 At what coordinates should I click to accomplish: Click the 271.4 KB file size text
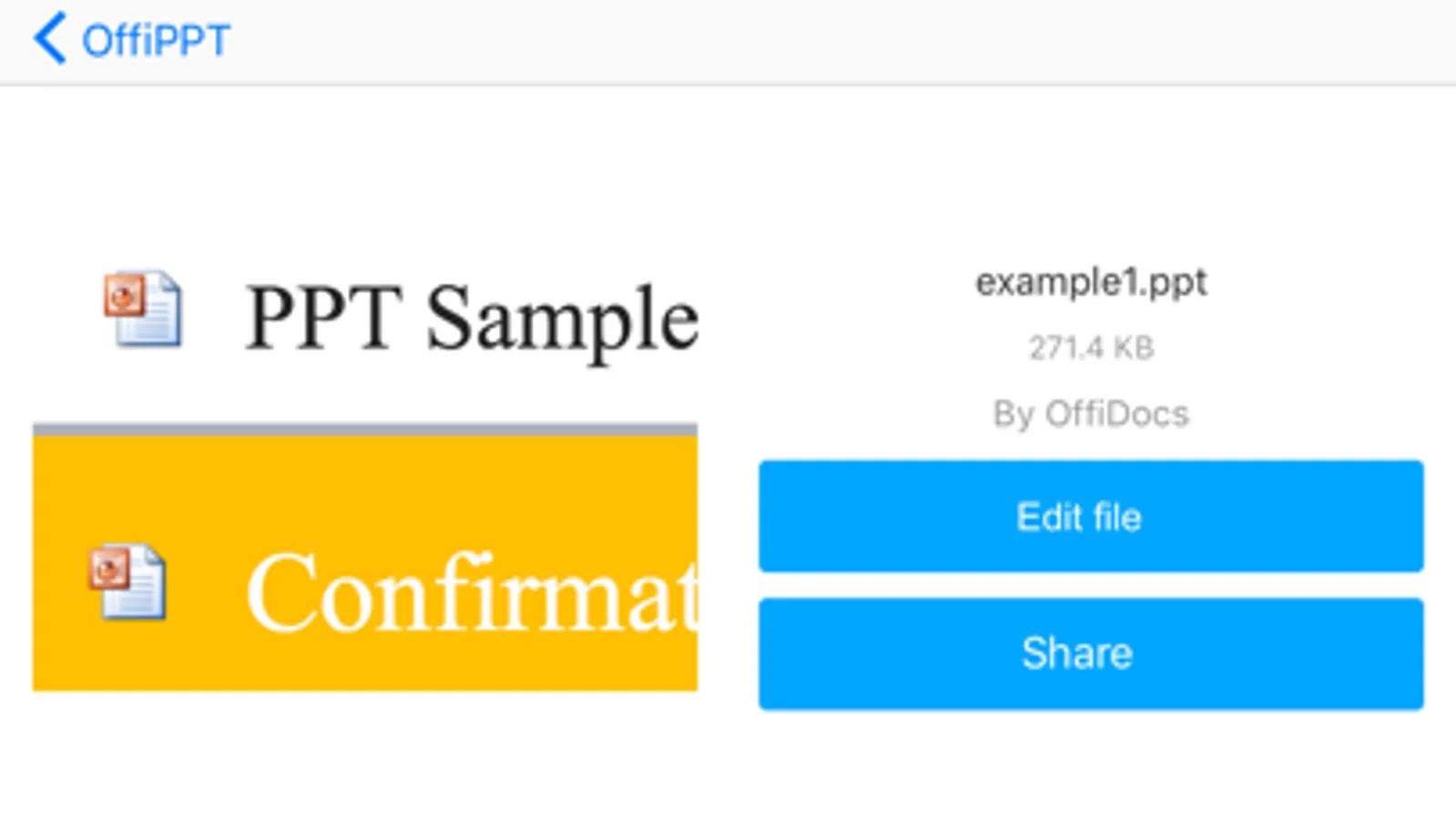(x=1091, y=348)
